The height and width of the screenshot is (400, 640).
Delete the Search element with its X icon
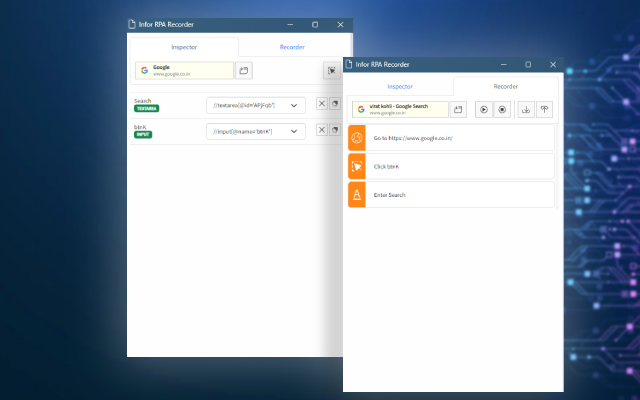(322, 104)
